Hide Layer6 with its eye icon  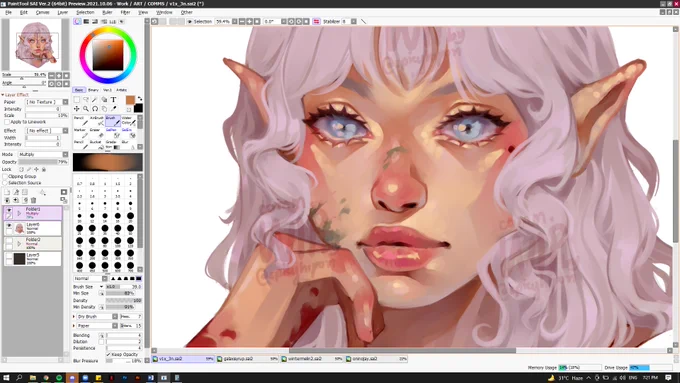point(9,226)
